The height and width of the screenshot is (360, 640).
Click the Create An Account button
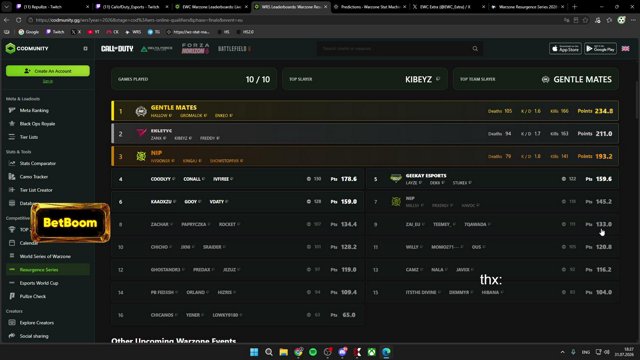tap(48, 71)
